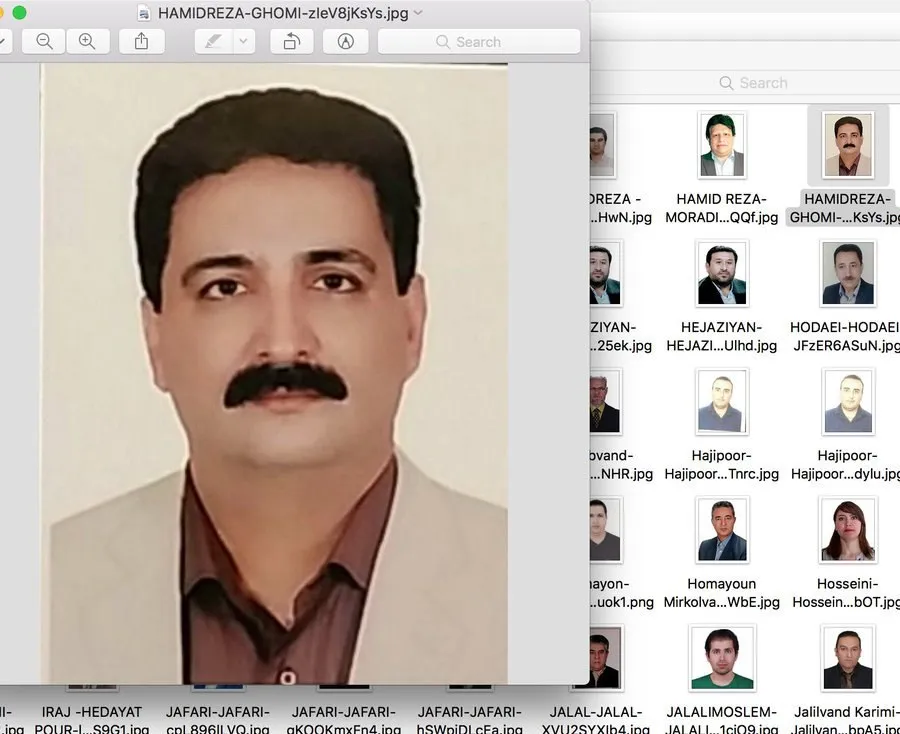The width and height of the screenshot is (900, 734).
Task: Click the HEJAZIYAN-HEJAZI...Ulhd.jpg filename
Action: (721, 336)
